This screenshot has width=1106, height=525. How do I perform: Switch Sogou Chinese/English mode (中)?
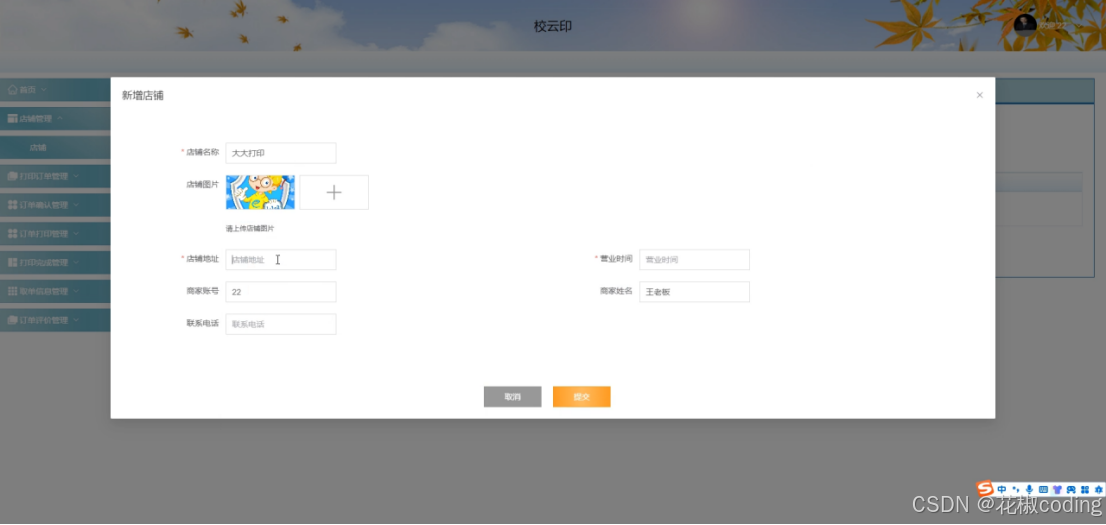(1002, 489)
